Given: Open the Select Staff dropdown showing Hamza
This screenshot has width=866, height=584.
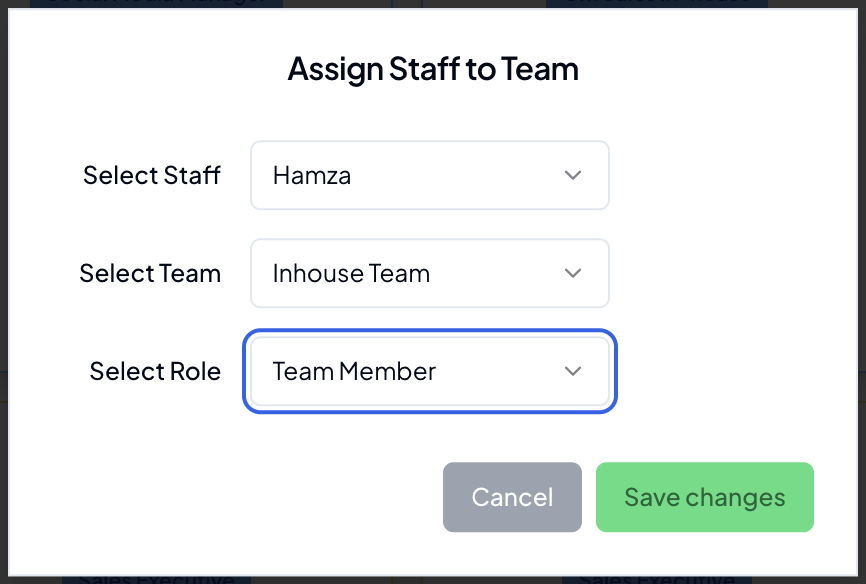Looking at the screenshot, I should [x=429, y=175].
